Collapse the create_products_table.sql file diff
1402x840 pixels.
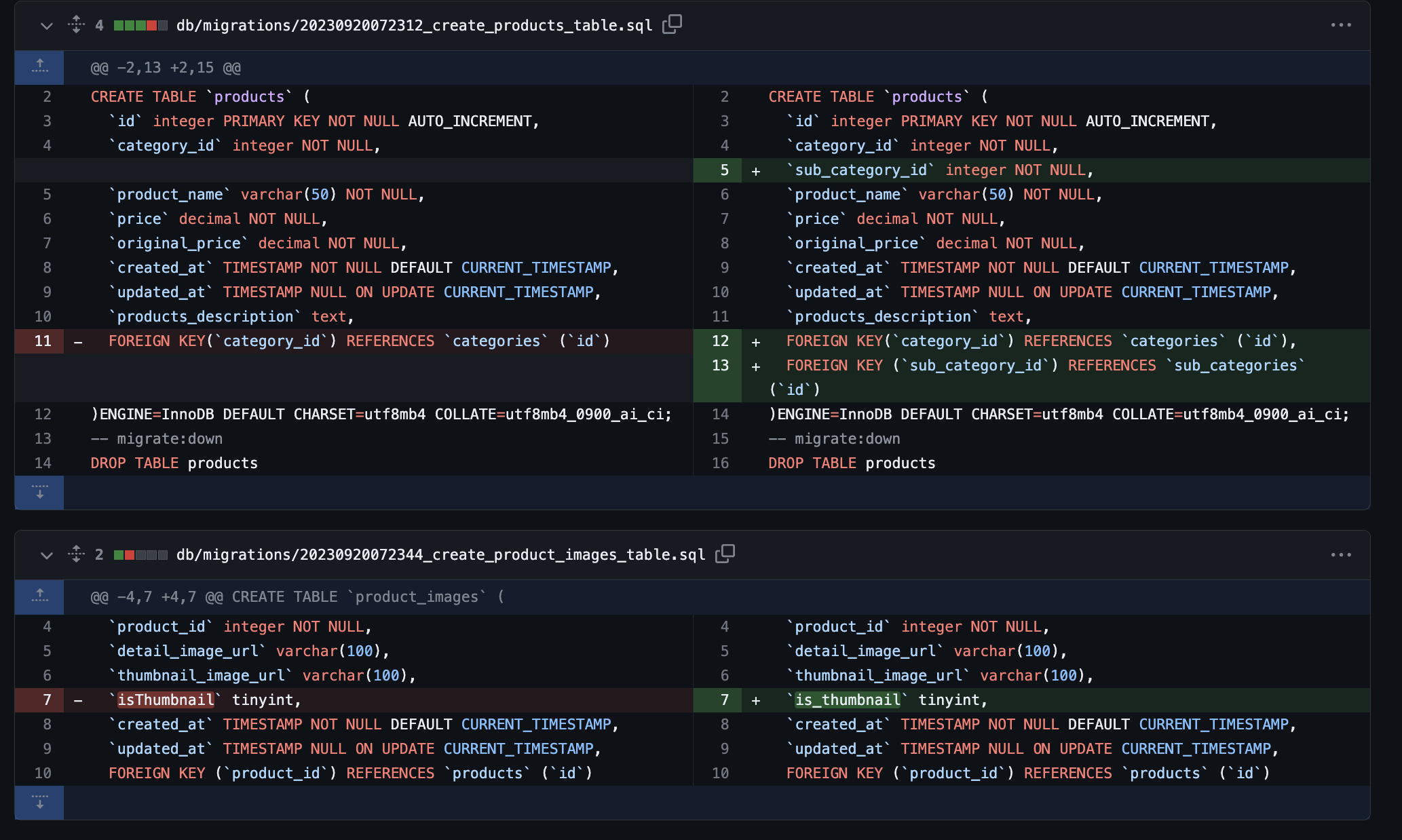[x=46, y=26]
